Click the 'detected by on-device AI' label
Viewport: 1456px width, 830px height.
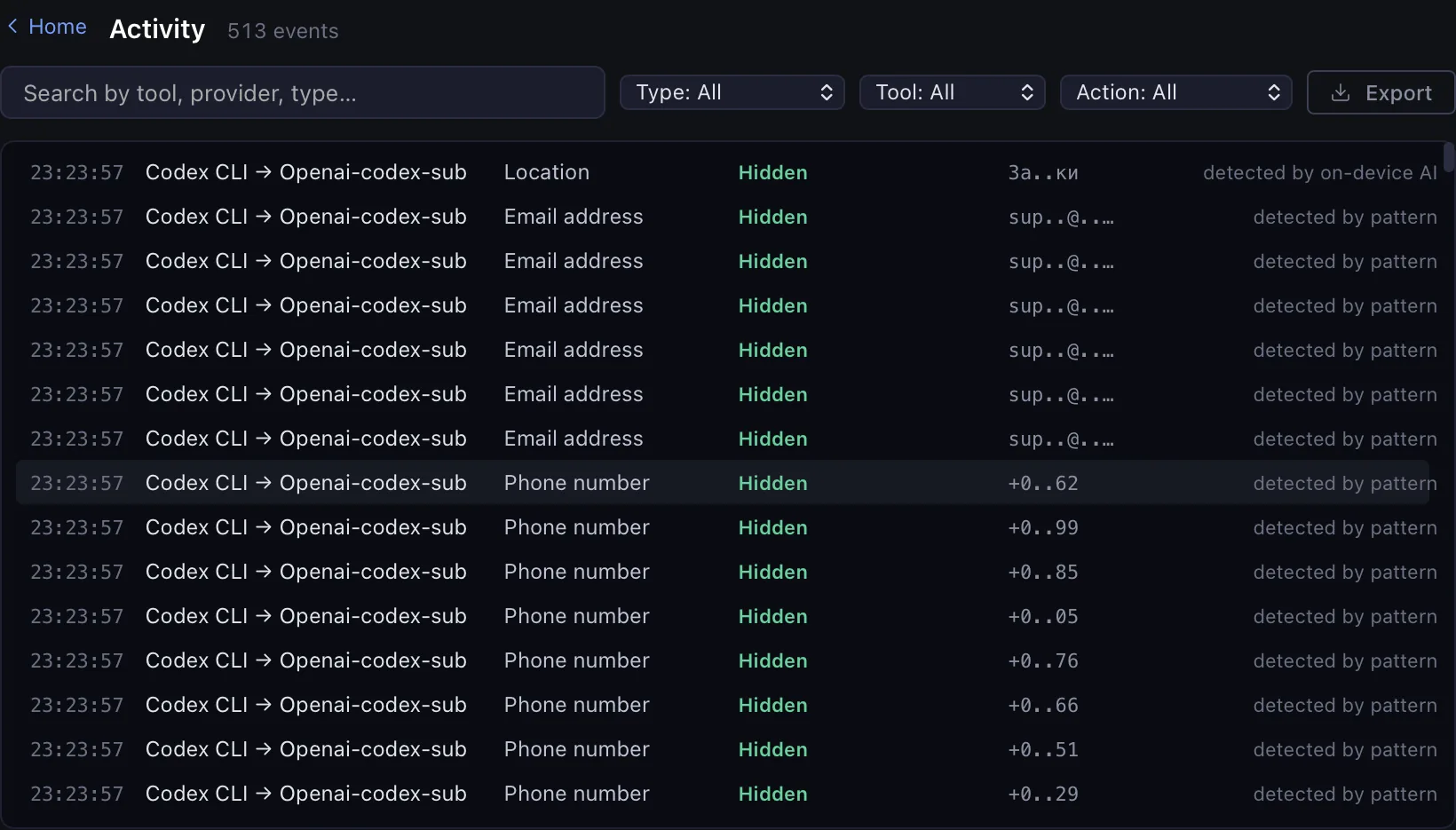coord(1319,172)
